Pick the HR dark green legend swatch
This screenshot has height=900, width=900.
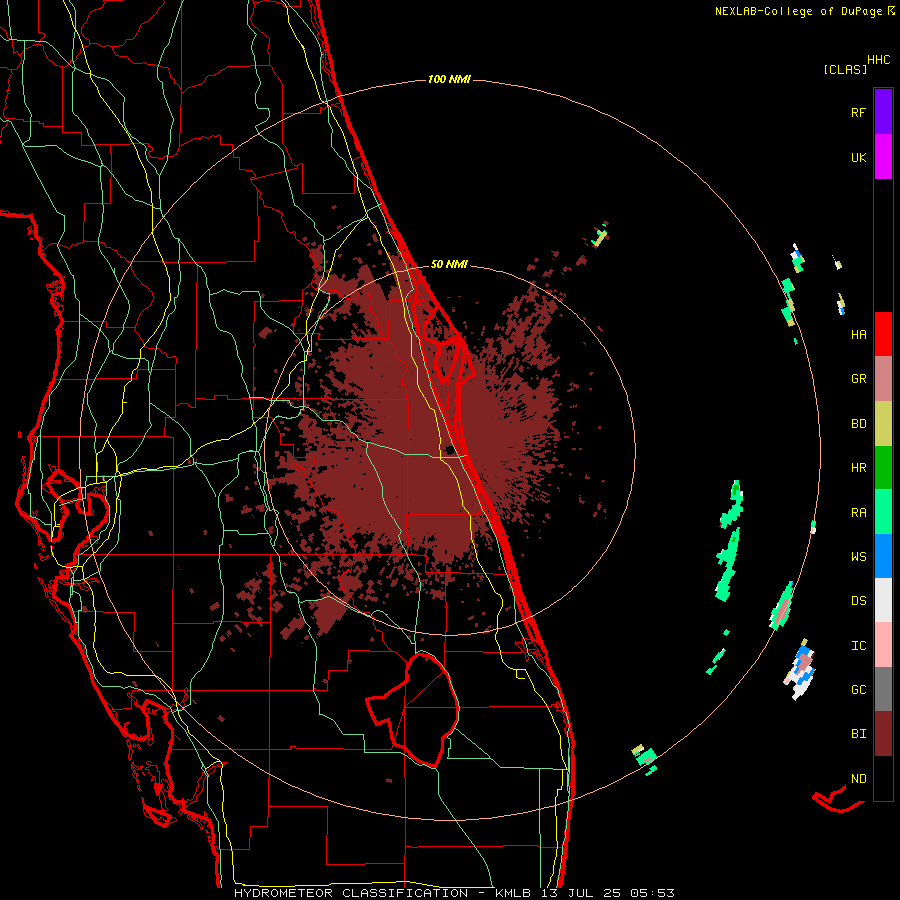[883, 468]
